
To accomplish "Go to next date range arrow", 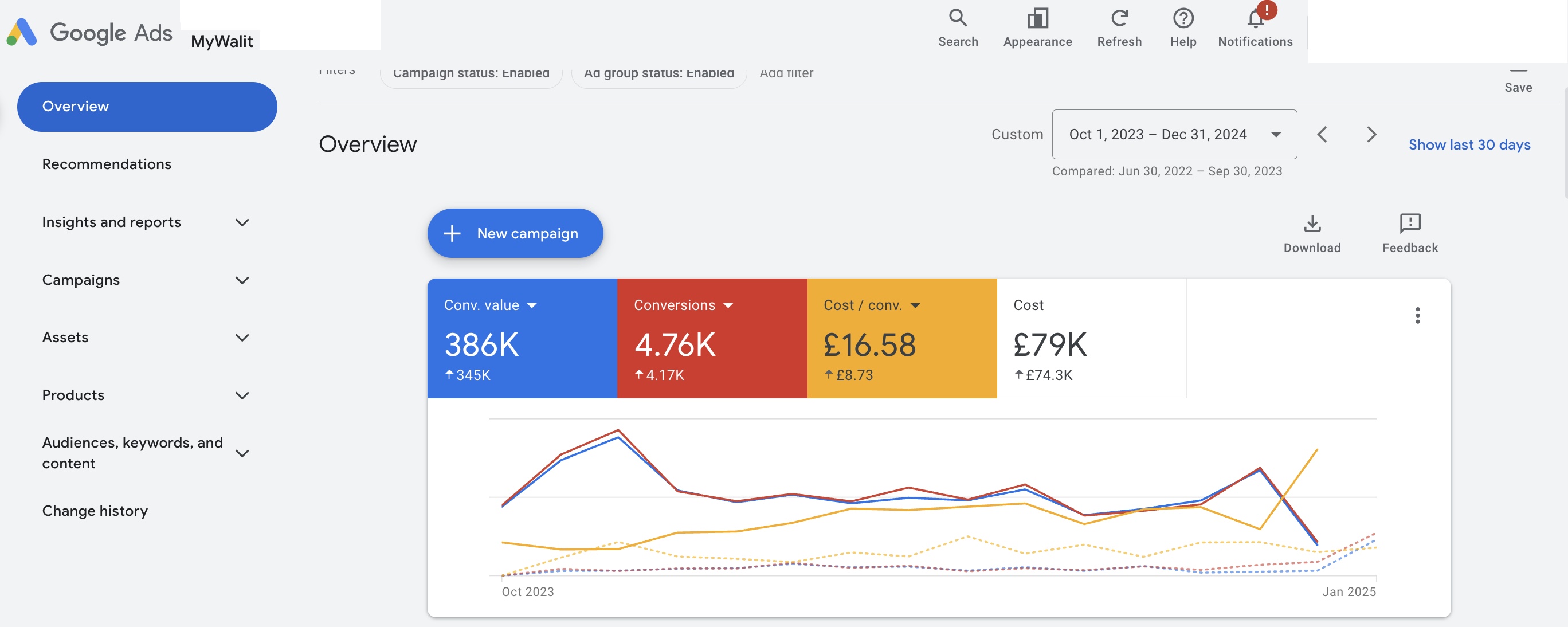I will point(1371,135).
